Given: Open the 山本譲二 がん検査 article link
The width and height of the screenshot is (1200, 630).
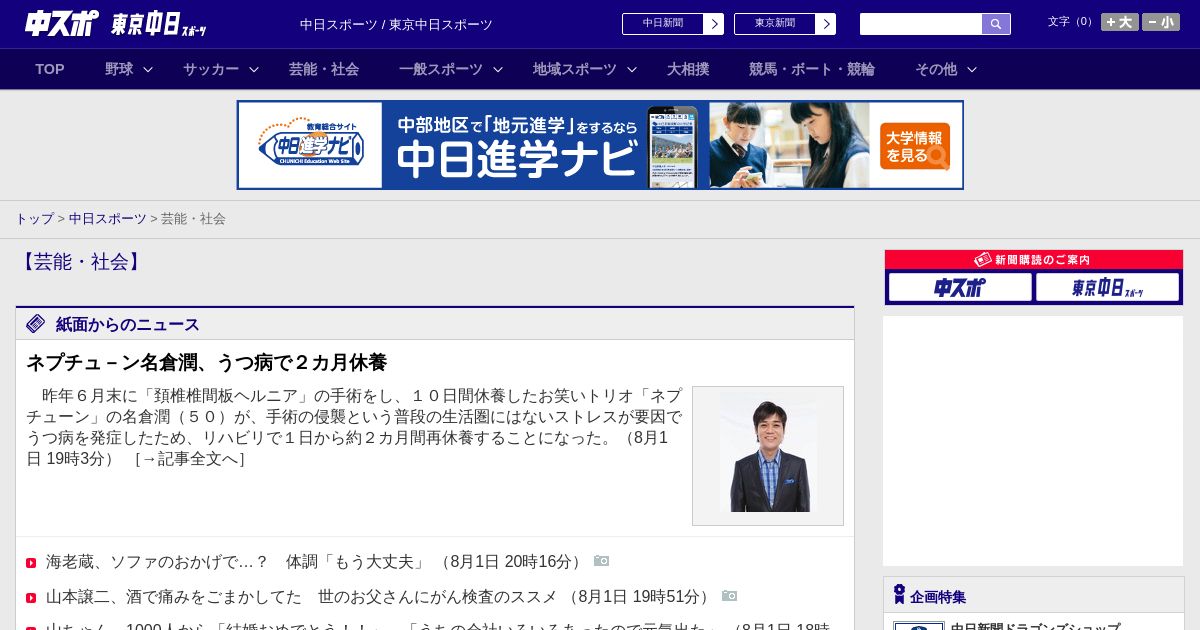Looking at the screenshot, I should (379, 597).
